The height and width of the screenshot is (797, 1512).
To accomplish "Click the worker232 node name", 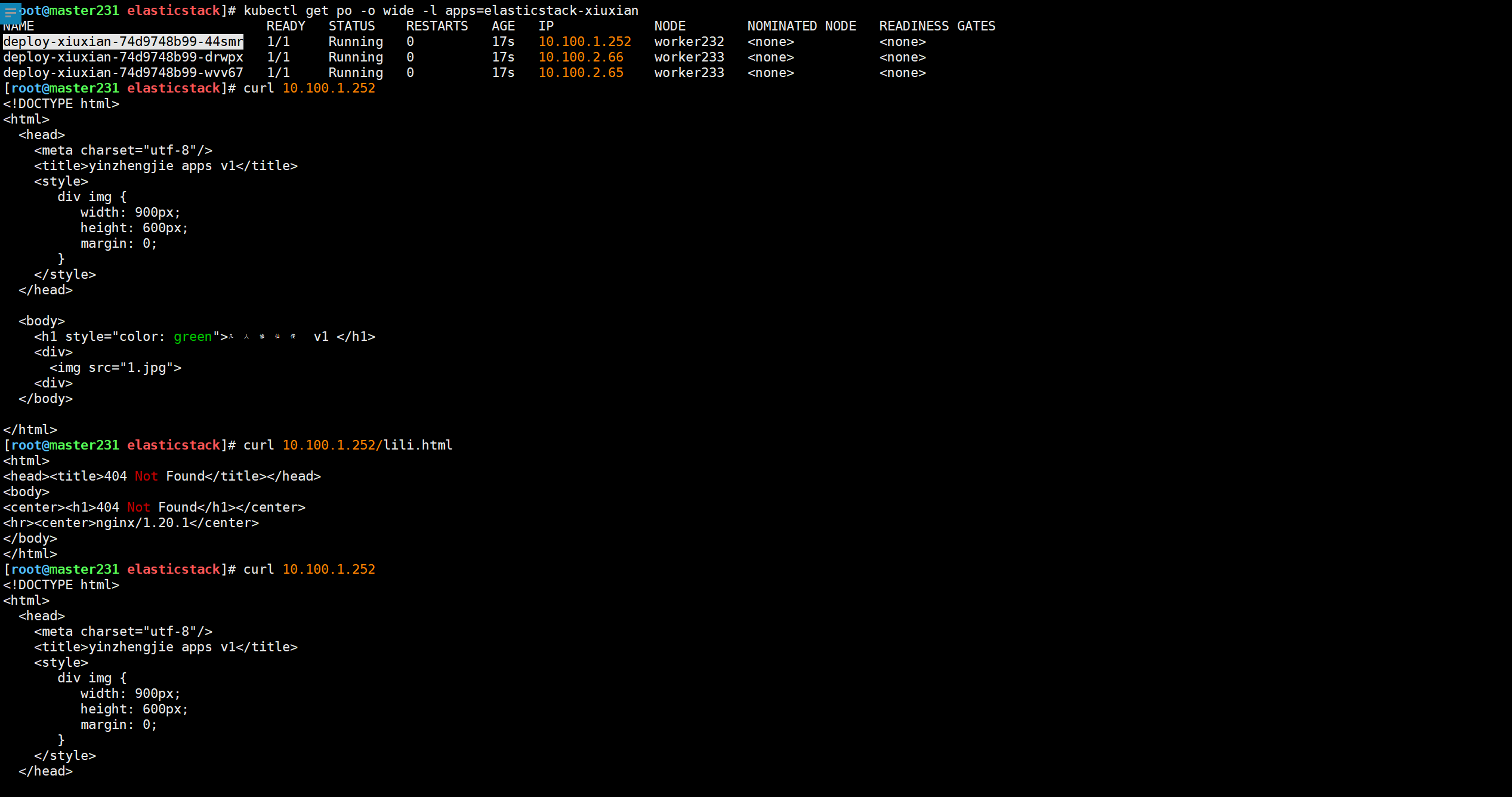I will pyautogui.click(x=689, y=42).
